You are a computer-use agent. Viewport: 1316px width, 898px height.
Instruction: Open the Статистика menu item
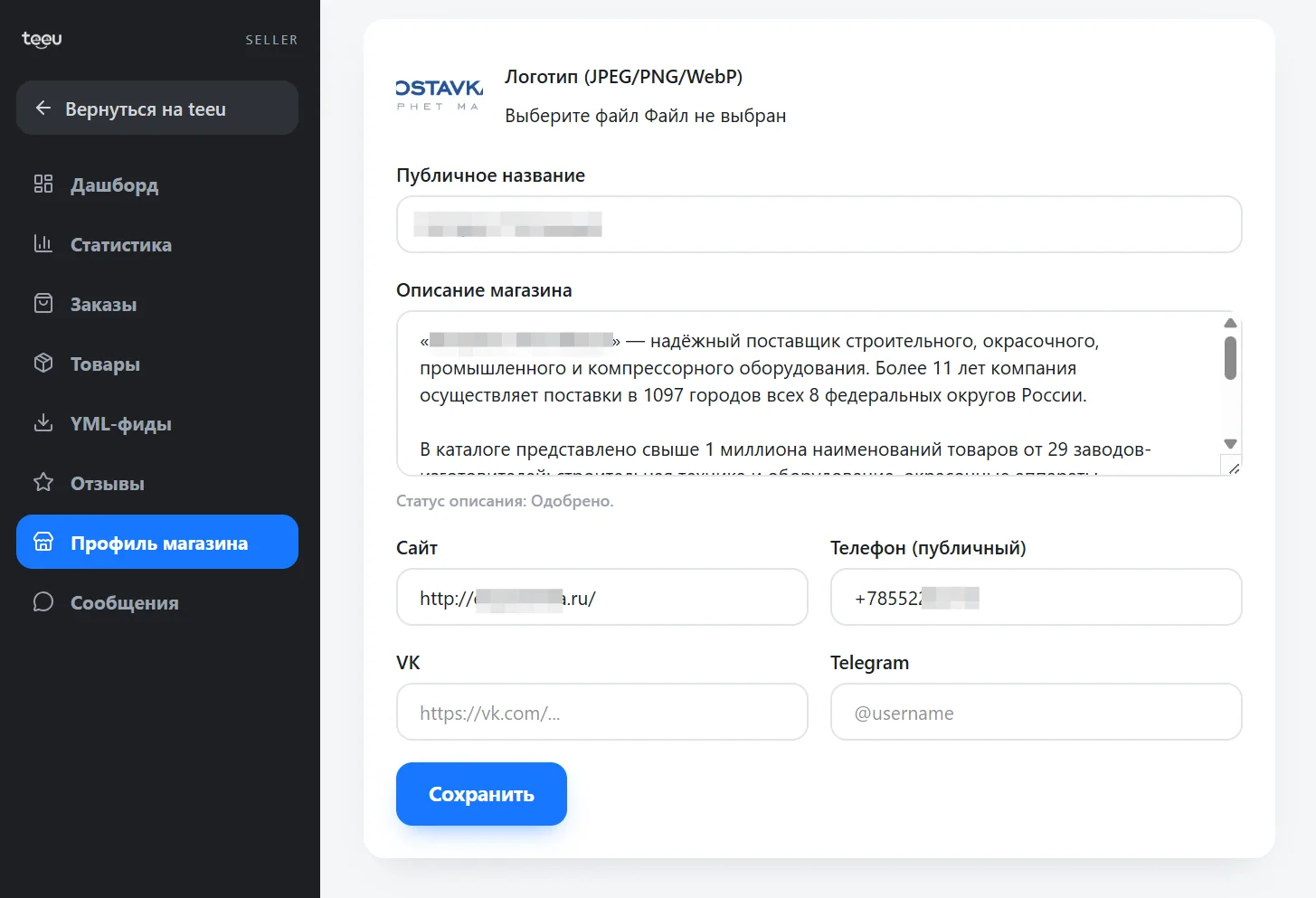tap(157, 244)
